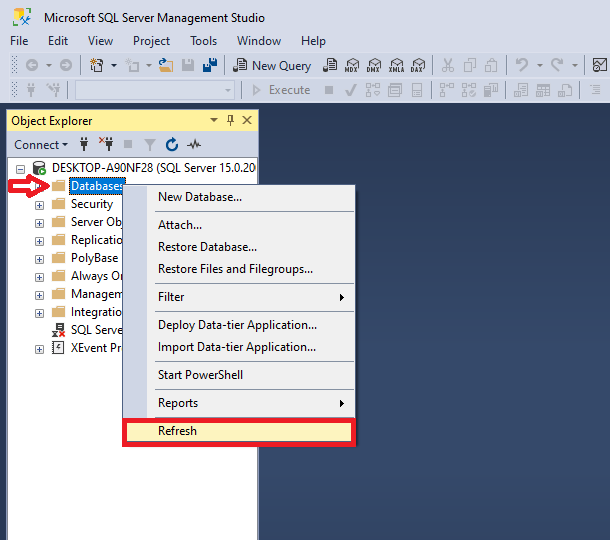The height and width of the screenshot is (540, 610).
Task: Select the Databases tree node
Action: coord(96,186)
